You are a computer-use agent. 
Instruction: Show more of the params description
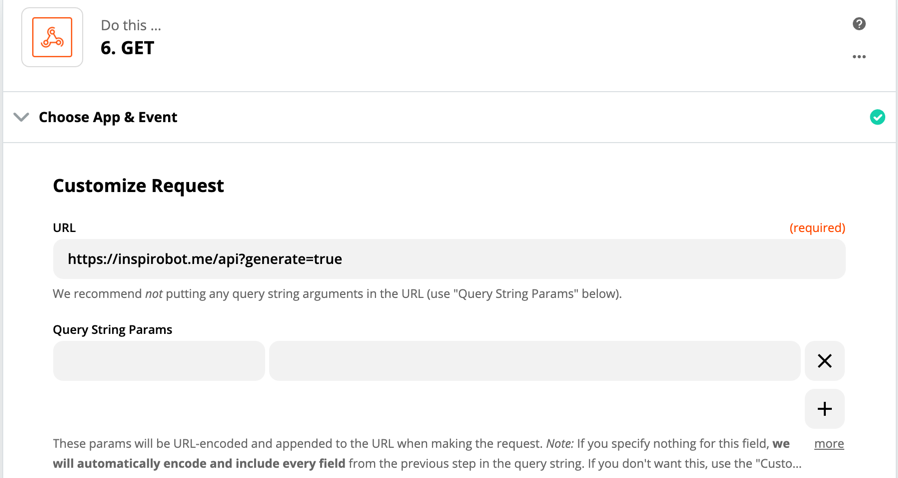(x=829, y=444)
